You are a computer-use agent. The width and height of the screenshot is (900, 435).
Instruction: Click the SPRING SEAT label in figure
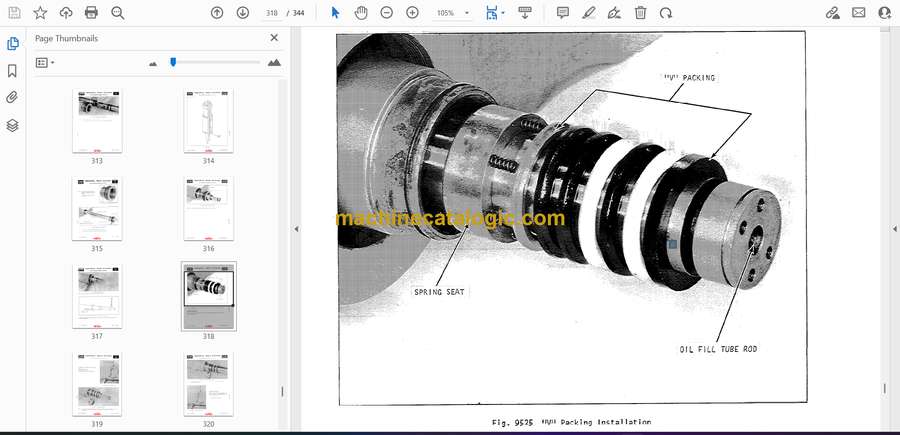[440, 292]
